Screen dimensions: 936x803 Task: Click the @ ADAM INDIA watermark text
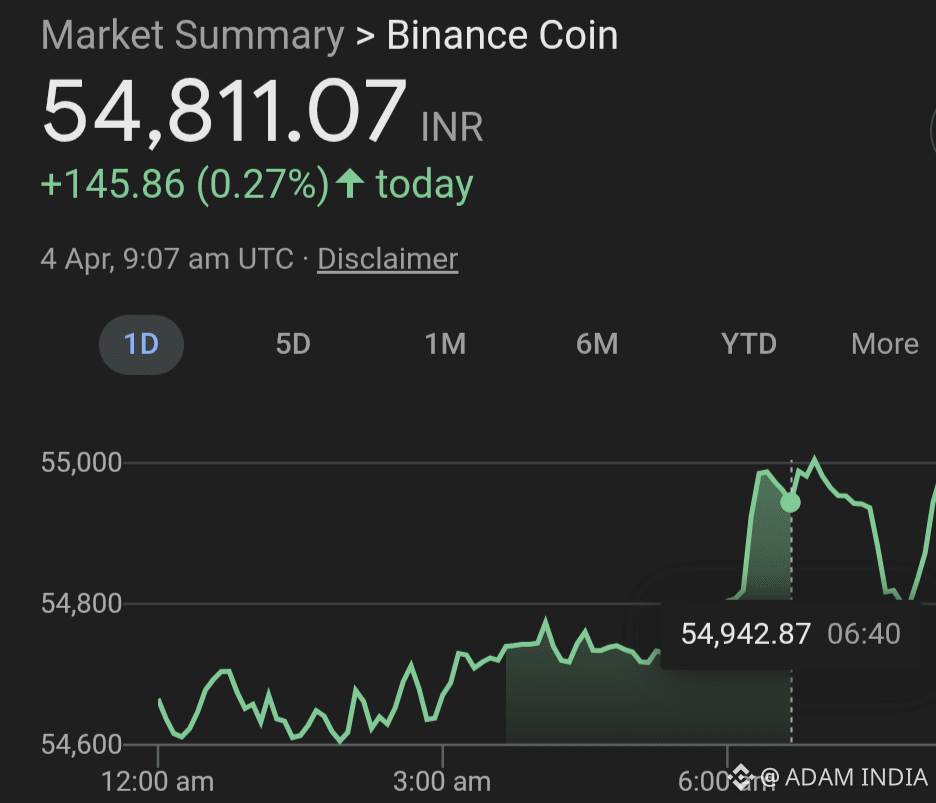pos(844,777)
